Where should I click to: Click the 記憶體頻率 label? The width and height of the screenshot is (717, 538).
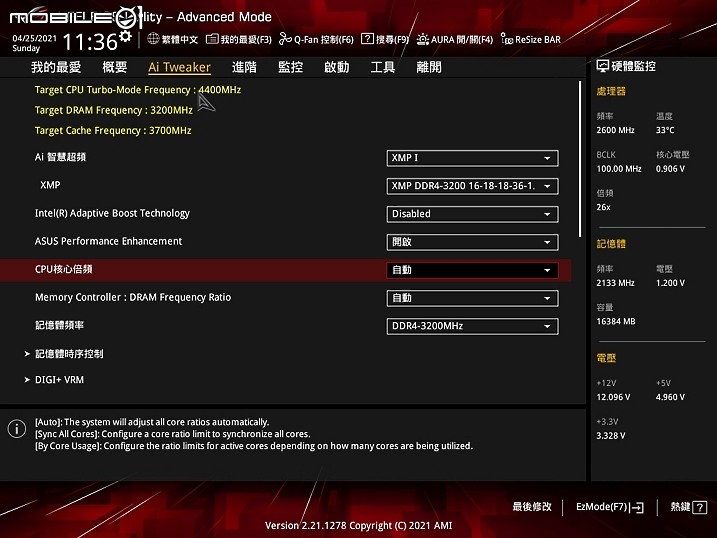[x=59, y=325]
